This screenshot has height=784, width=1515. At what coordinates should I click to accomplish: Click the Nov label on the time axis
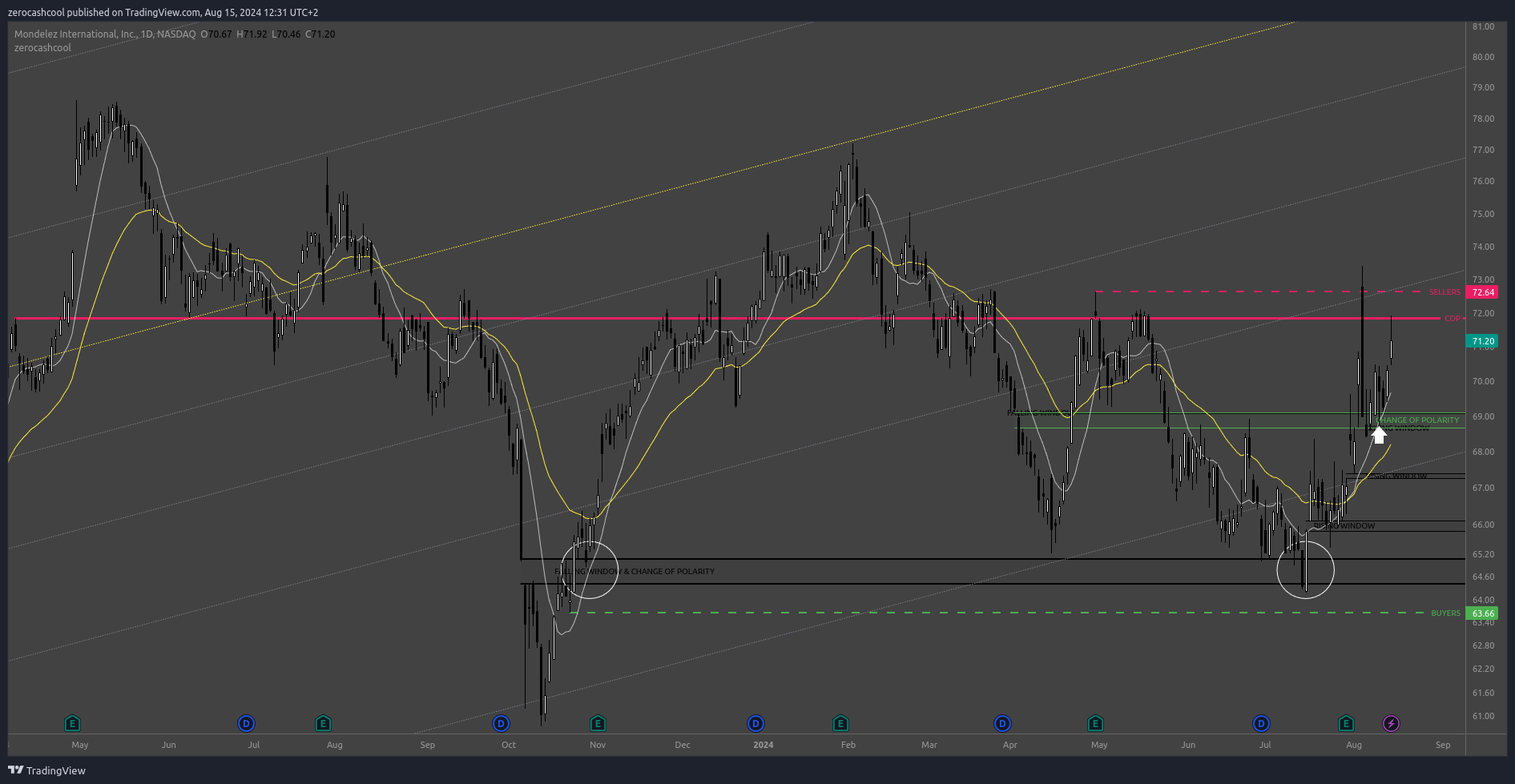tap(598, 745)
